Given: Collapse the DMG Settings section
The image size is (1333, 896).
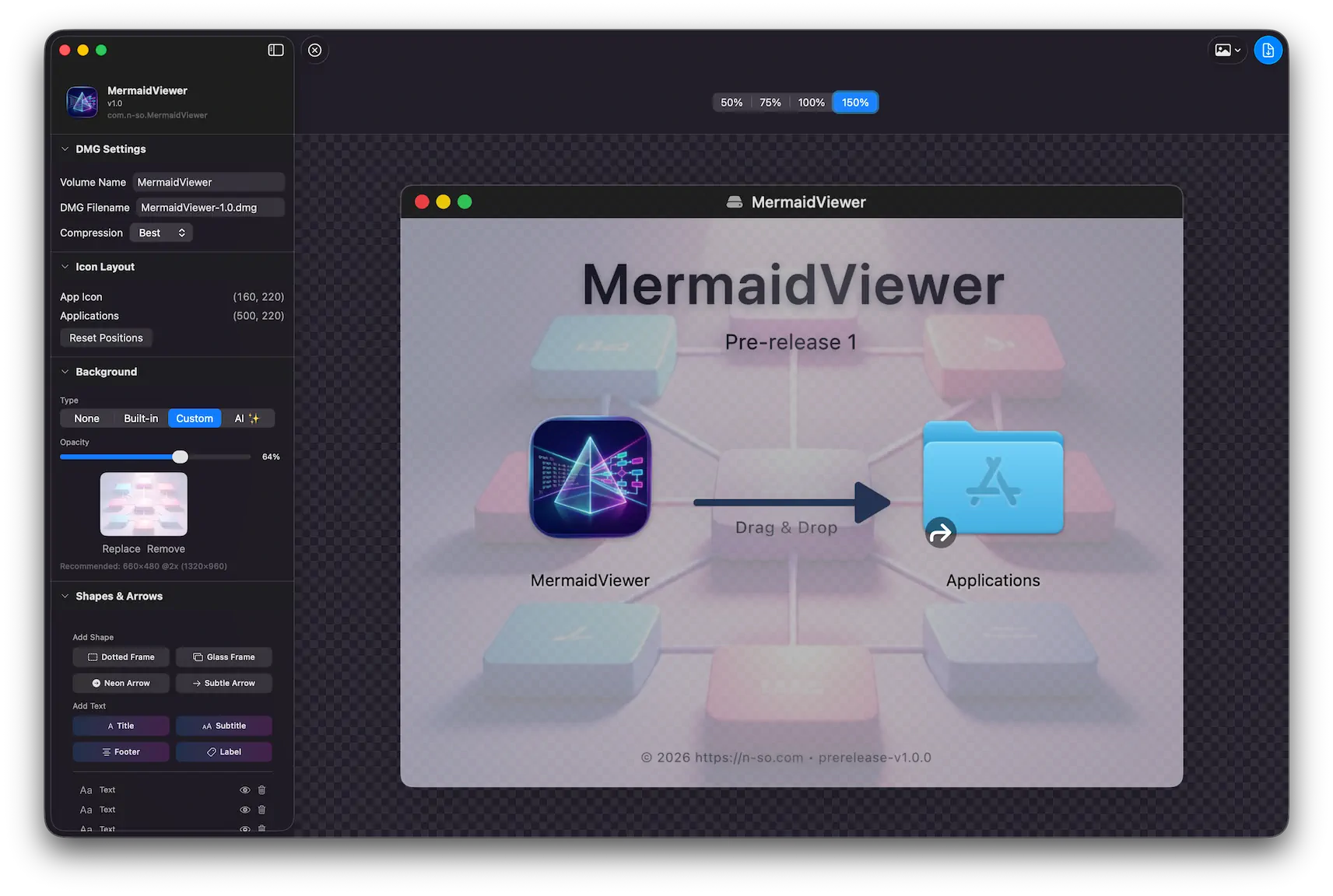Looking at the screenshot, I should [x=65, y=149].
